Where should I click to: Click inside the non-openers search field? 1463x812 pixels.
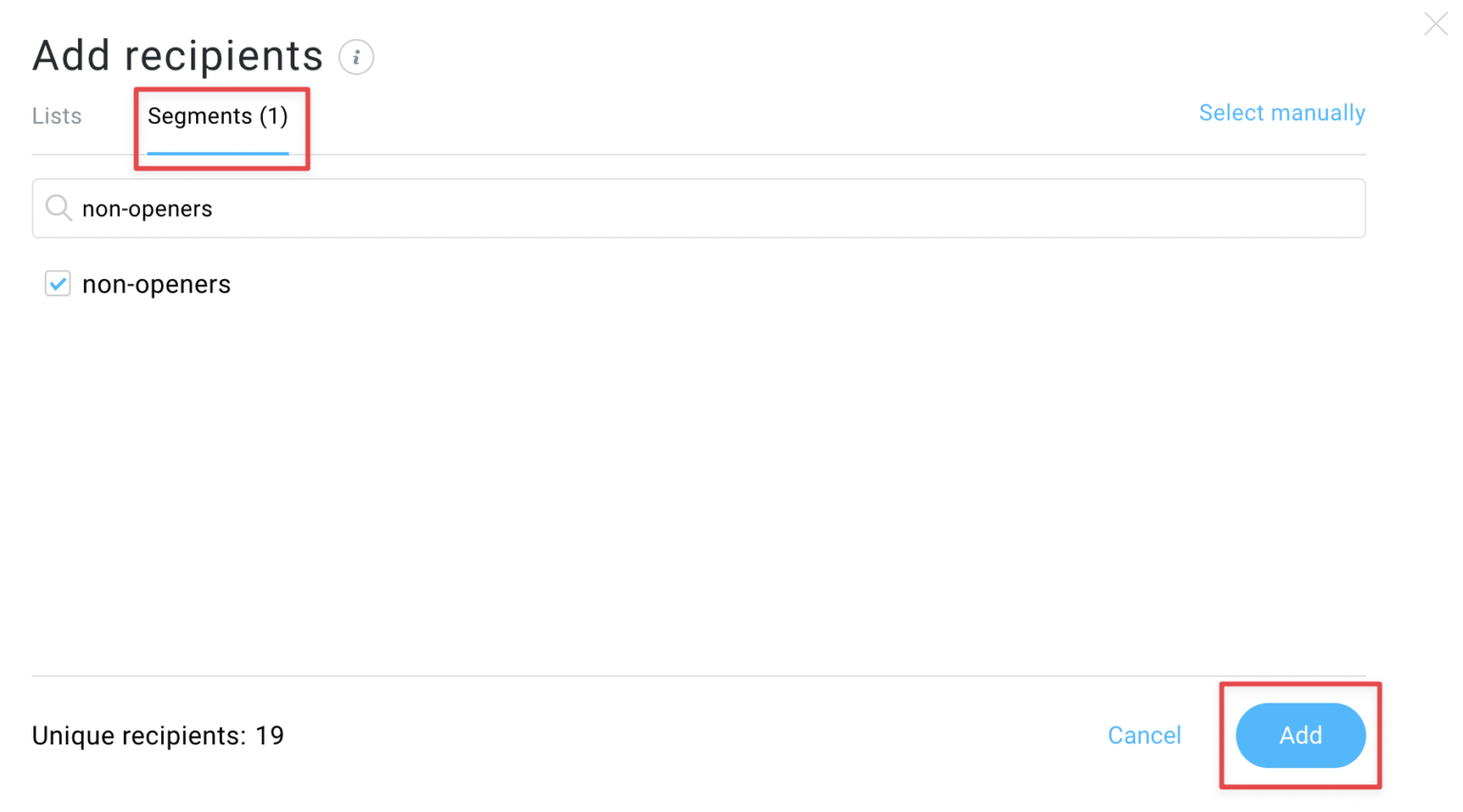tap(381, 208)
